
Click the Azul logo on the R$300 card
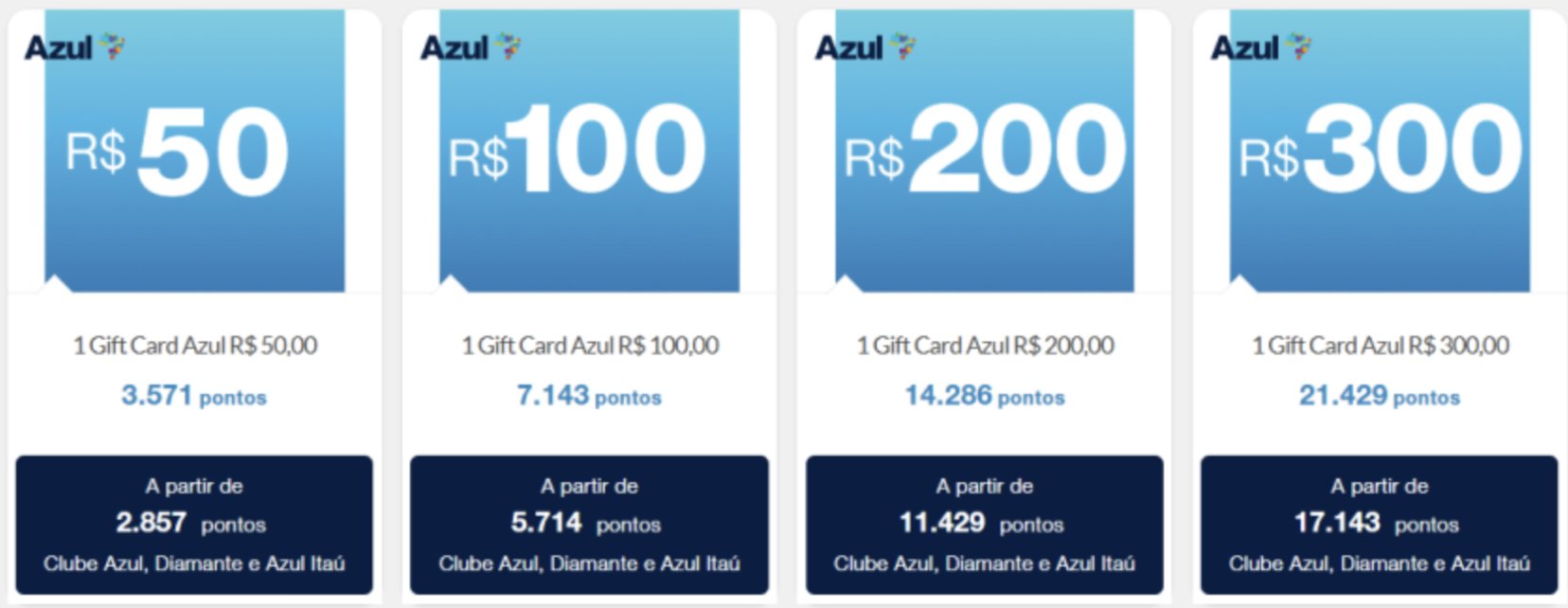click(1261, 46)
